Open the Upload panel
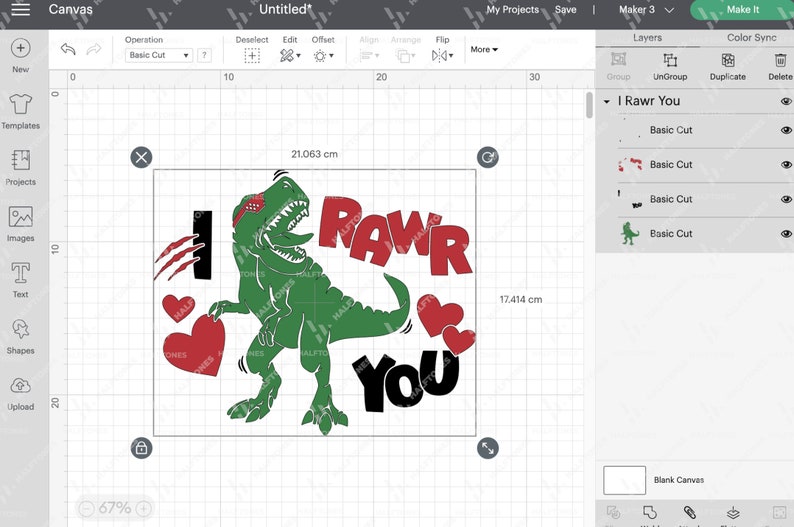Screen dimensions: 794x527 [x=20, y=393]
